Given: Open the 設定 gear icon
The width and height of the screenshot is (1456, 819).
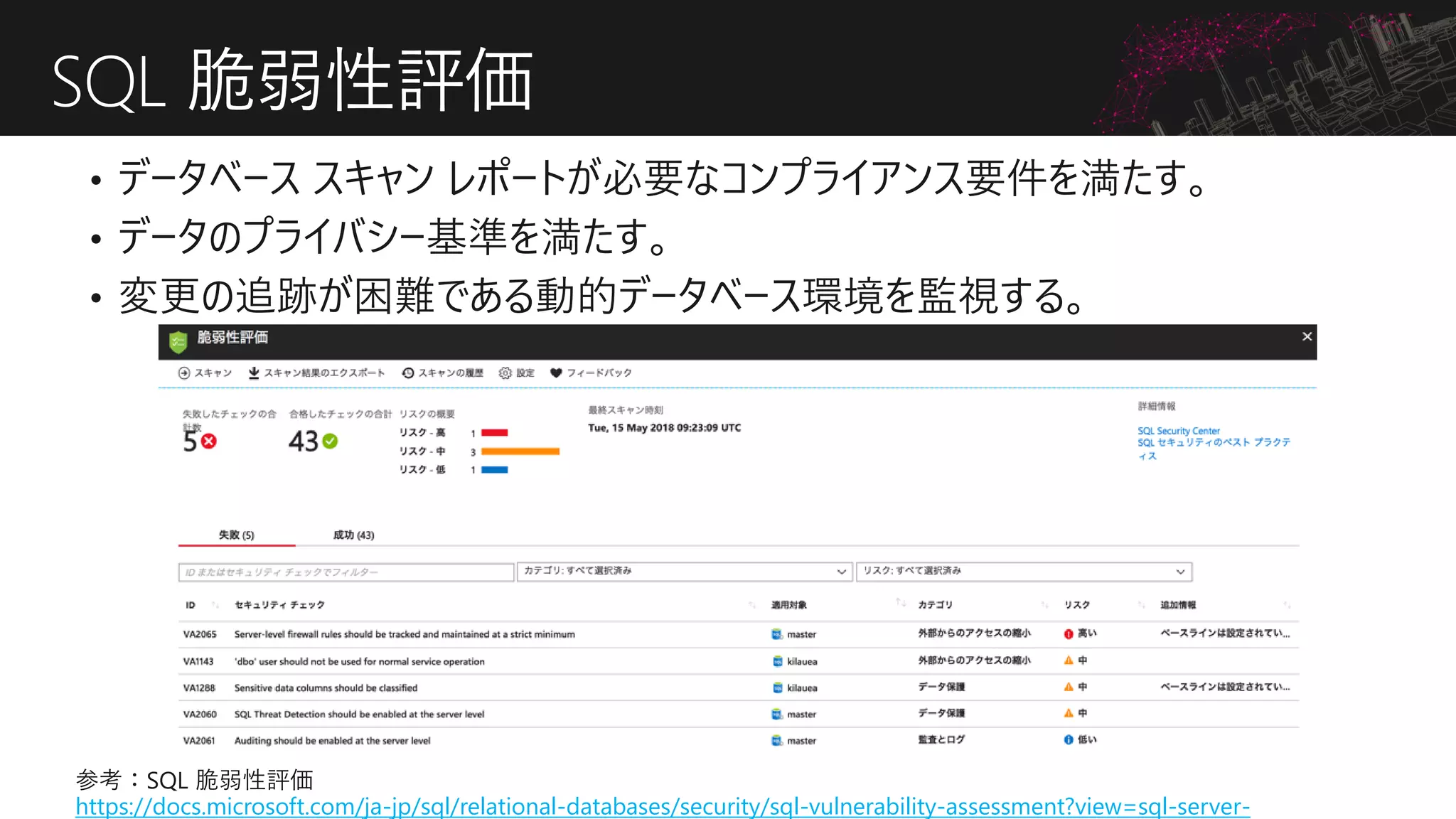Looking at the screenshot, I should pos(505,373).
